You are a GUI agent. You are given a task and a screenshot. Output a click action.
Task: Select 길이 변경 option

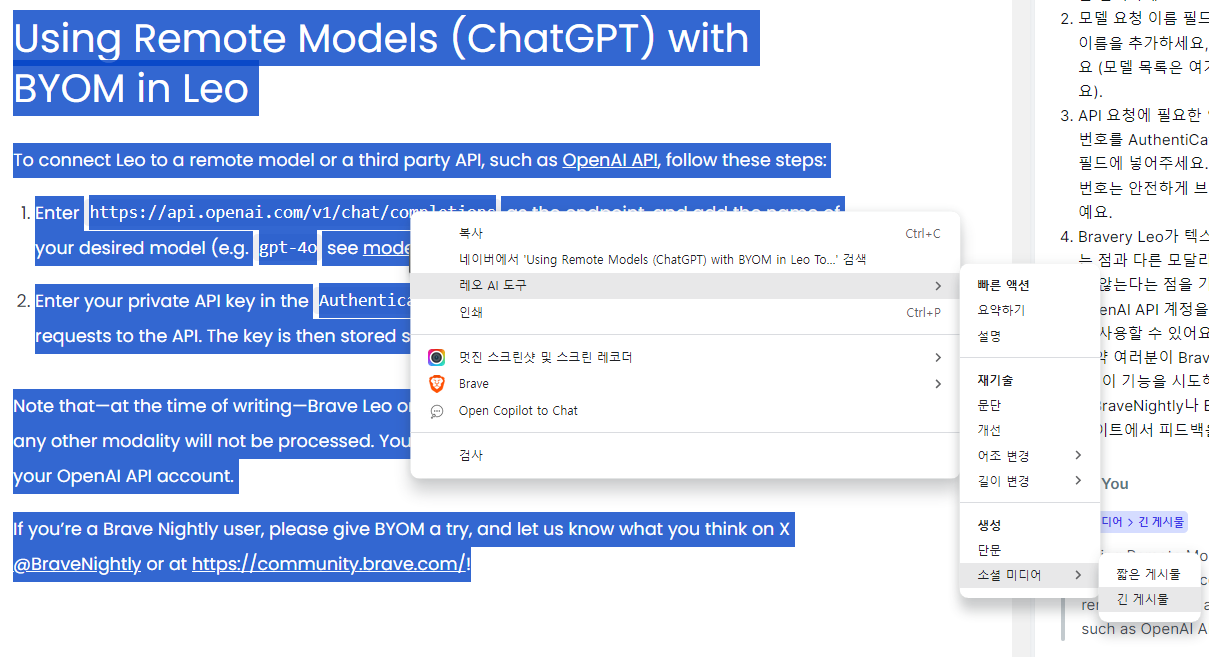click(1030, 481)
